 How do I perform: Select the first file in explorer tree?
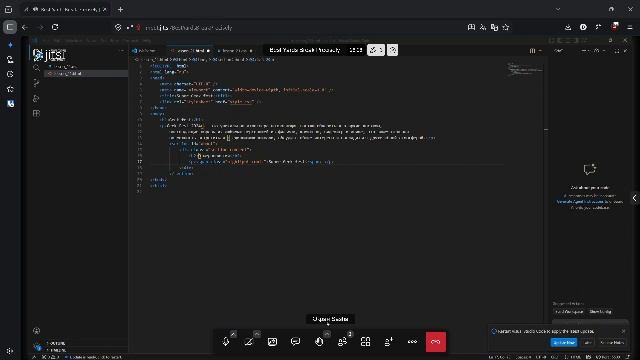(x=86, y=67)
